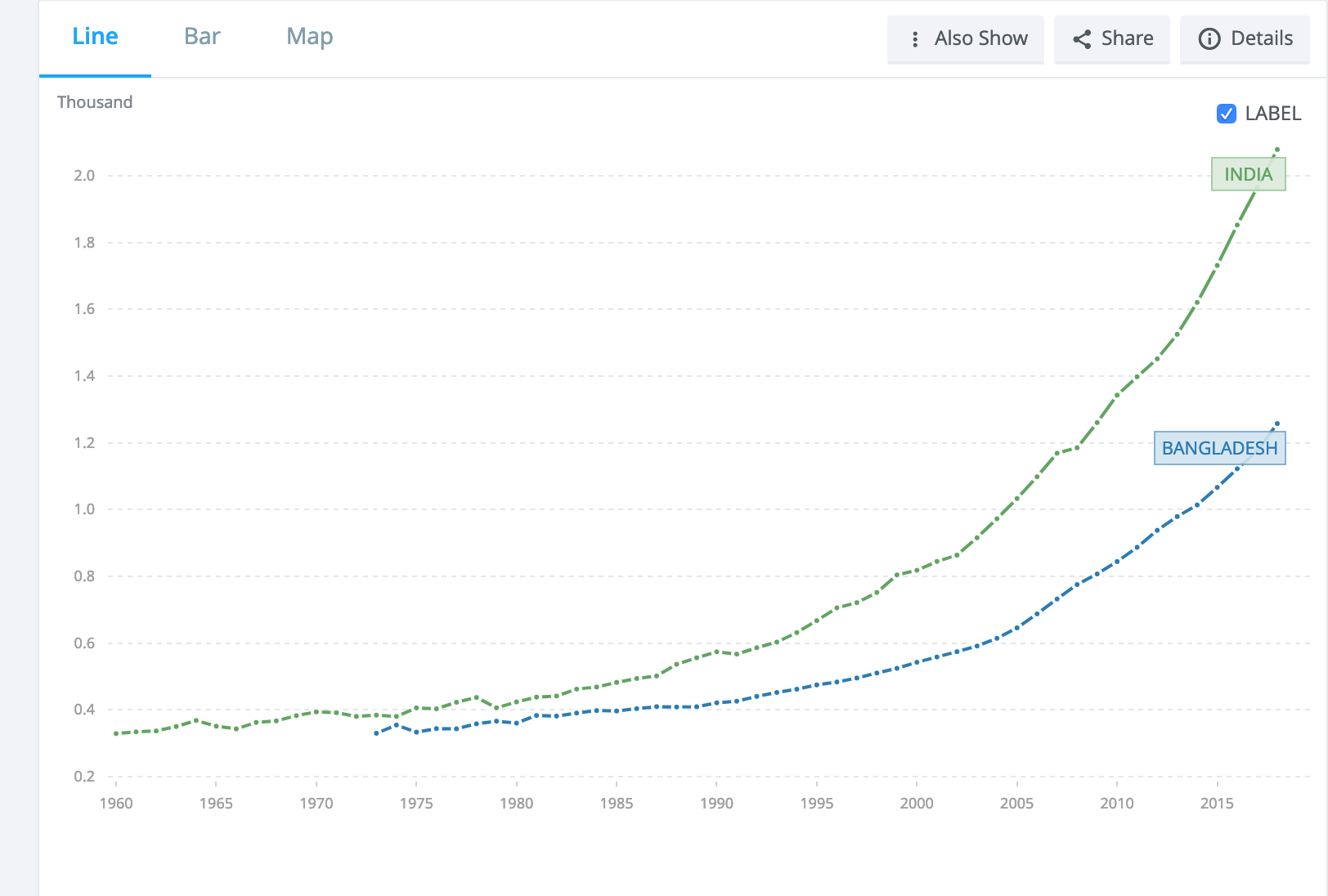Click the 1985 x-axis year label
The image size is (1328, 896).
click(x=617, y=804)
